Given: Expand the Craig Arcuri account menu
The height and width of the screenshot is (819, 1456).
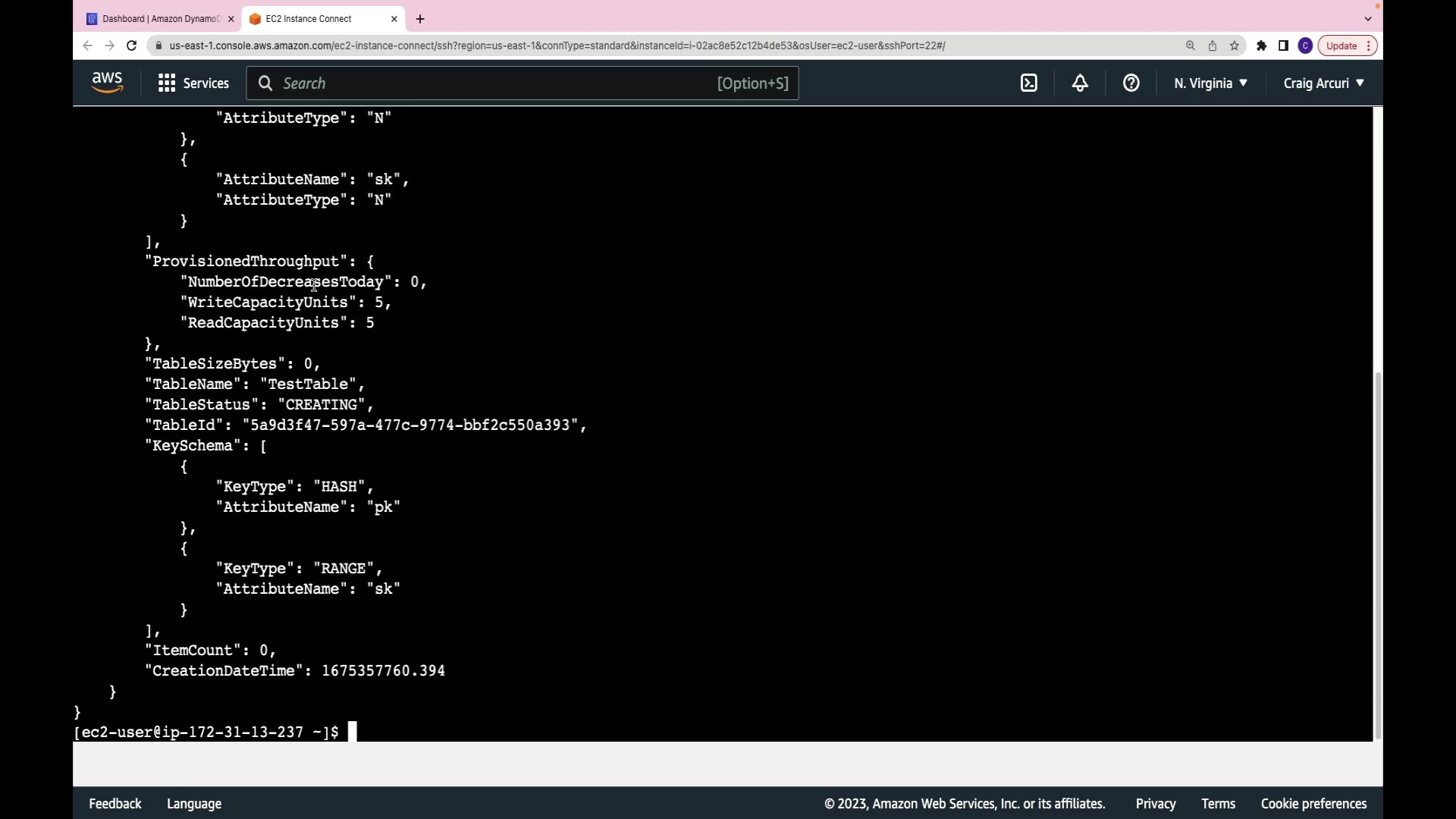Looking at the screenshot, I should point(1323,83).
